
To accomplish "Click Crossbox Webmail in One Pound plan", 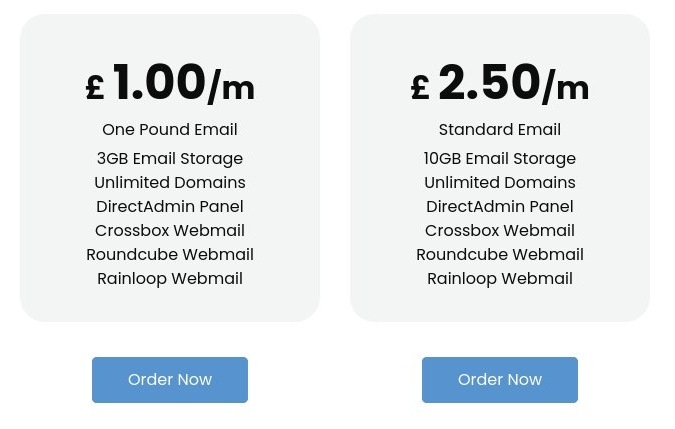I will [x=170, y=231].
